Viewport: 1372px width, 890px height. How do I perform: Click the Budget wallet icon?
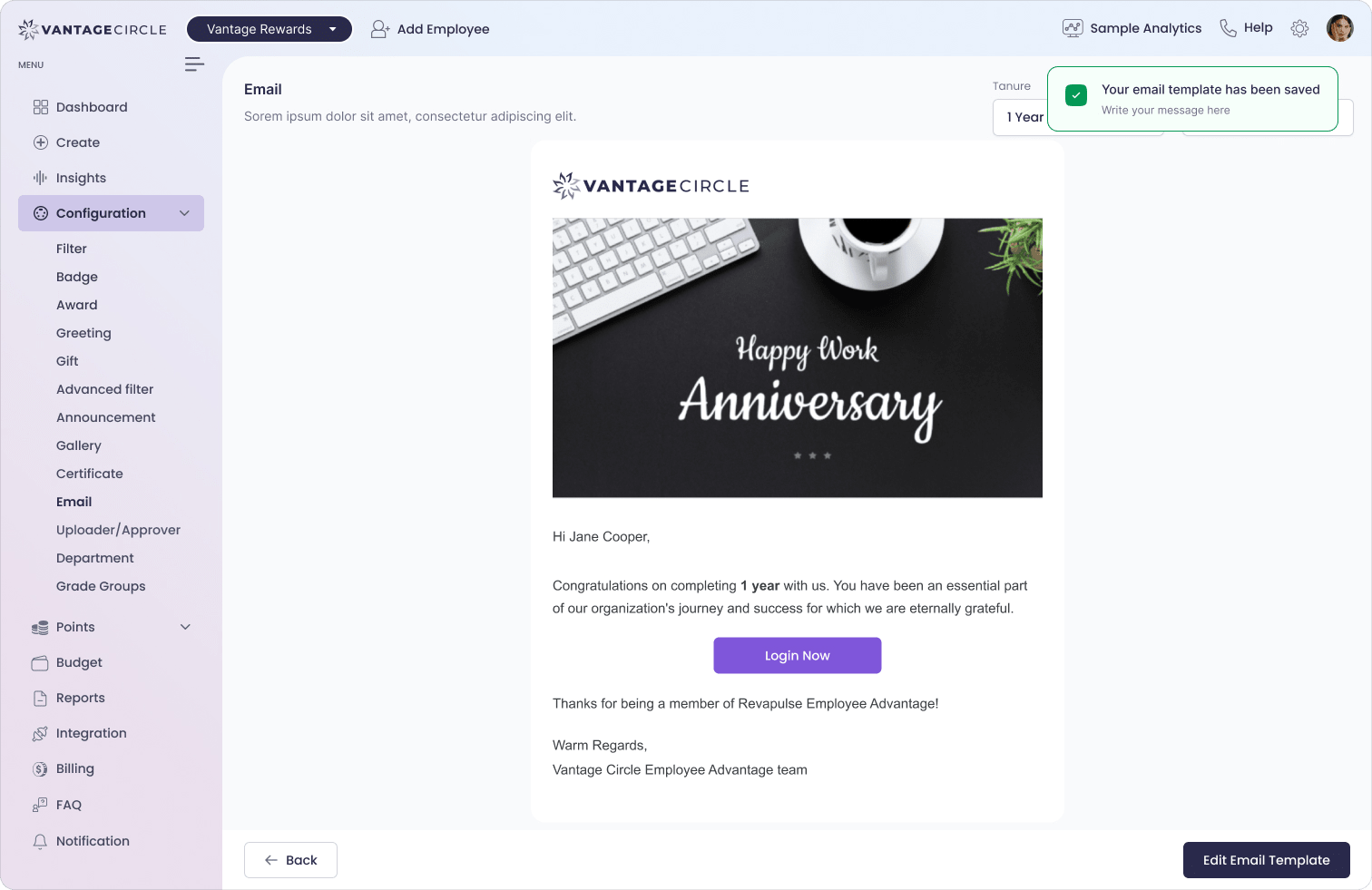(x=40, y=662)
